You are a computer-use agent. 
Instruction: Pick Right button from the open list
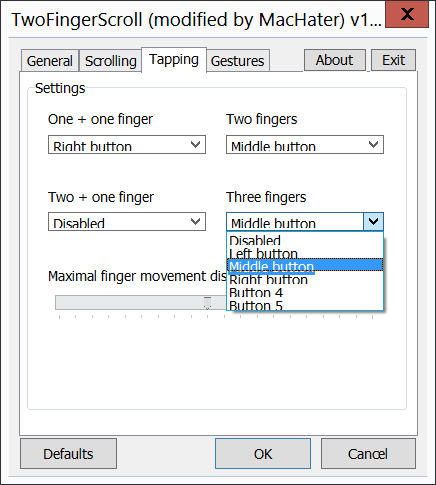(305, 279)
